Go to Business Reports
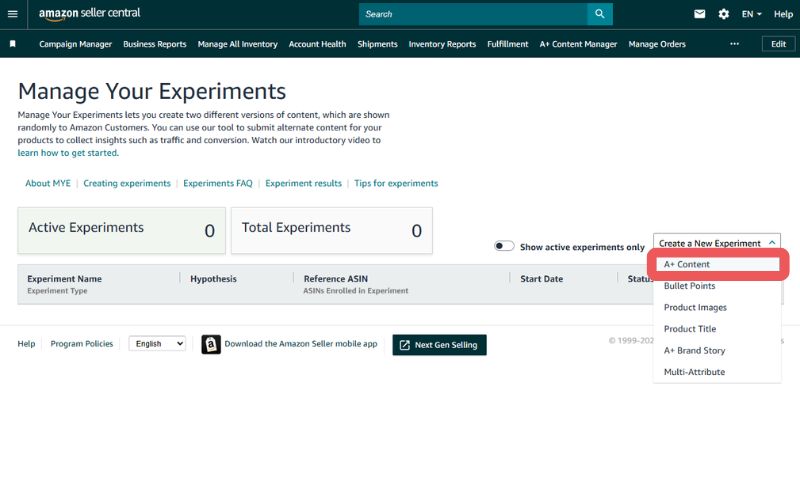The width and height of the screenshot is (800, 500). (x=155, y=44)
